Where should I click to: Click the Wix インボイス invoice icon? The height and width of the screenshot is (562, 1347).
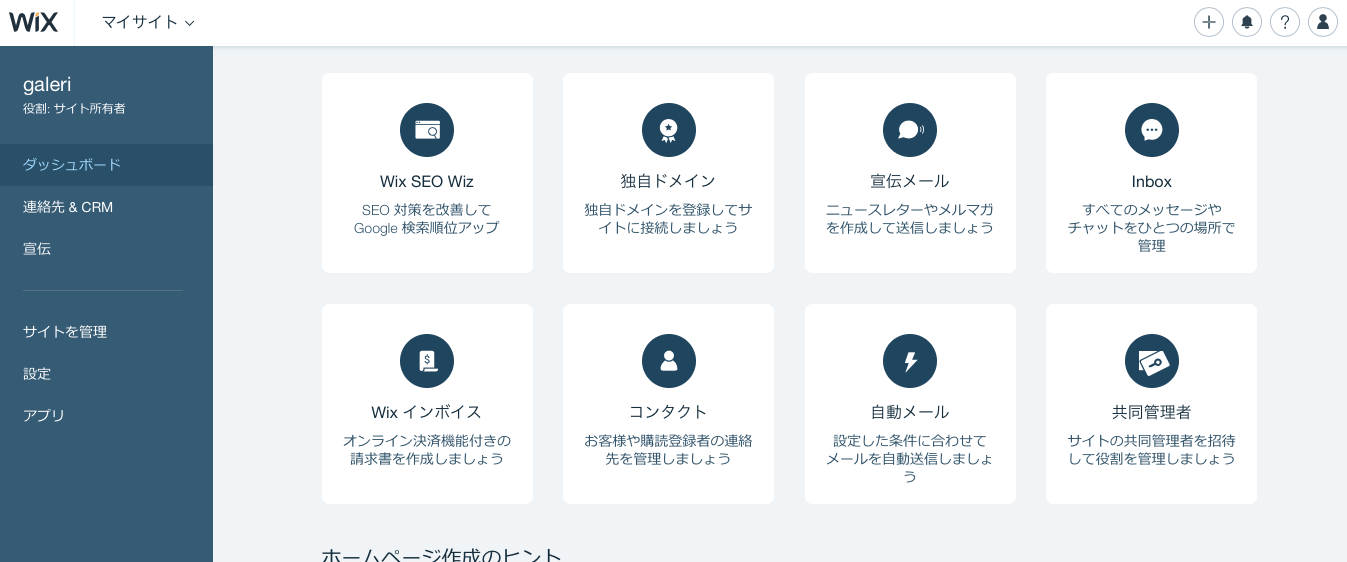click(x=427, y=361)
